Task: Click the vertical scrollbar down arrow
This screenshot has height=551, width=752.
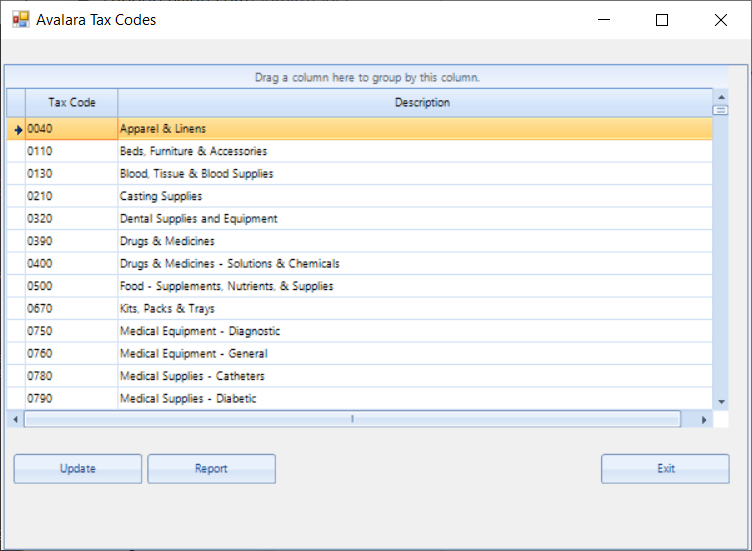Action: point(721,402)
